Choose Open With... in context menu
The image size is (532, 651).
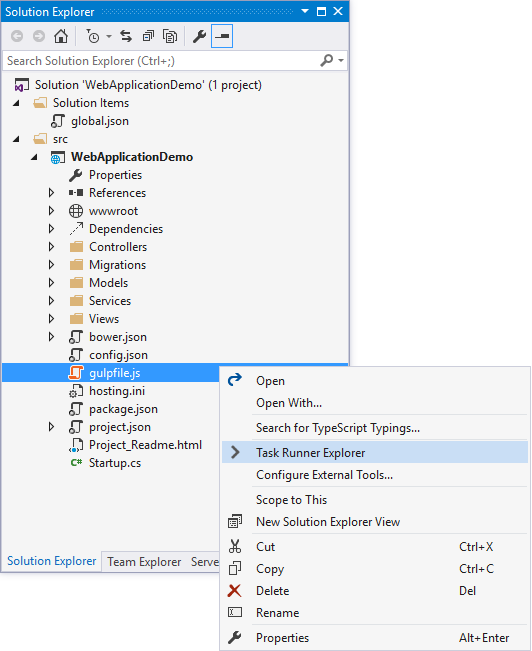375,403
